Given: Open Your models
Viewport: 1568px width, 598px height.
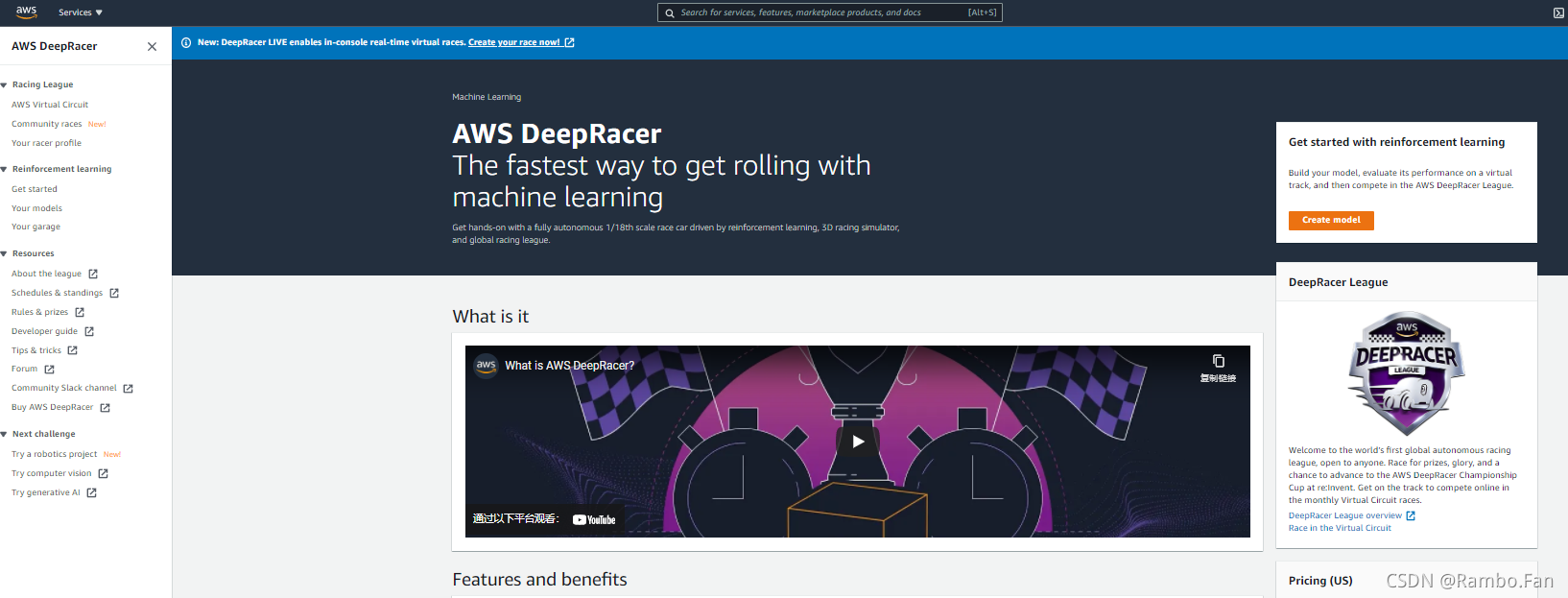Looking at the screenshot, I should tap(36, 208).
